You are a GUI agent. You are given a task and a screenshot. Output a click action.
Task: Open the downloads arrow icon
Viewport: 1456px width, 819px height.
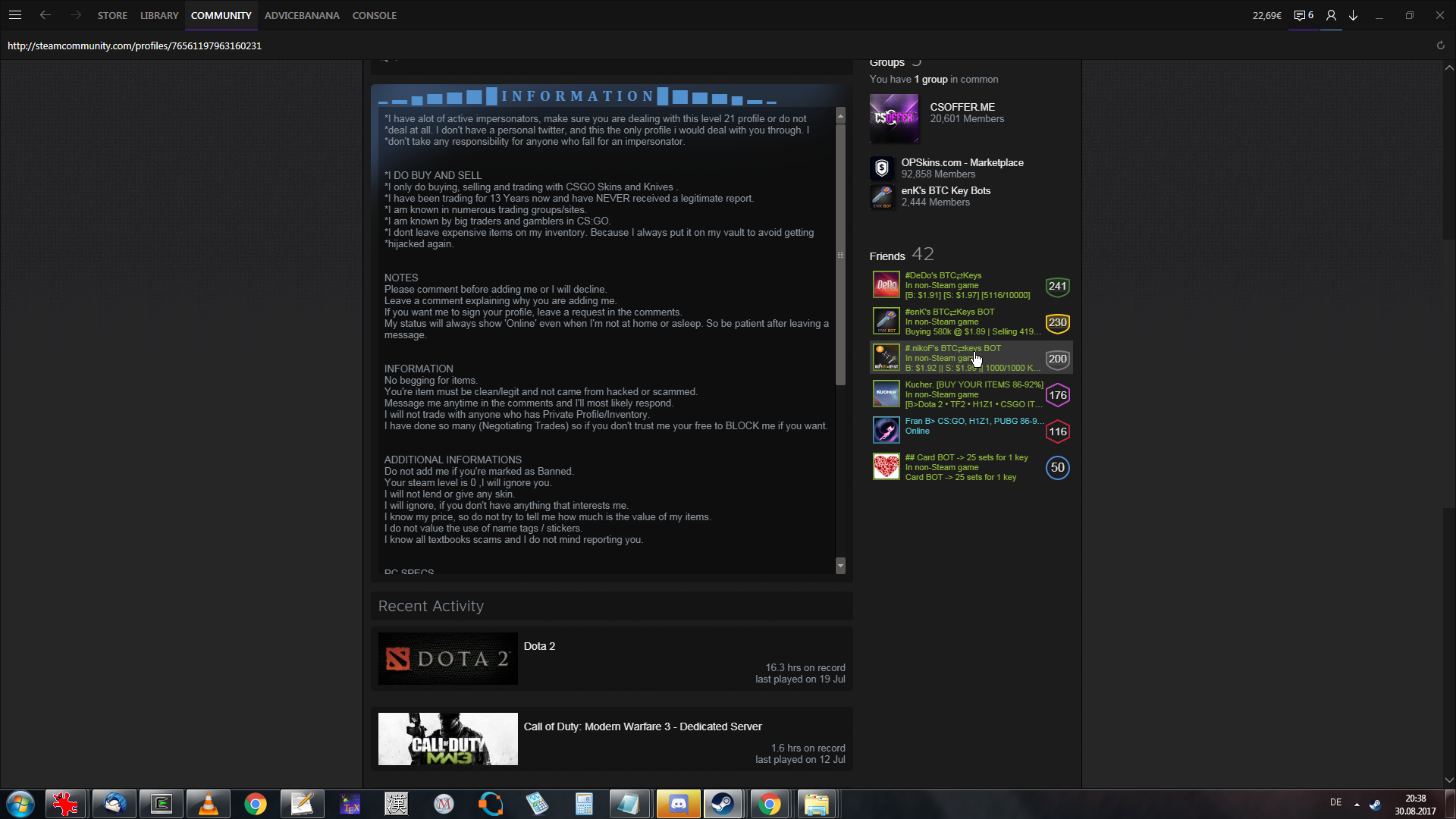[x=1353, y=15]
